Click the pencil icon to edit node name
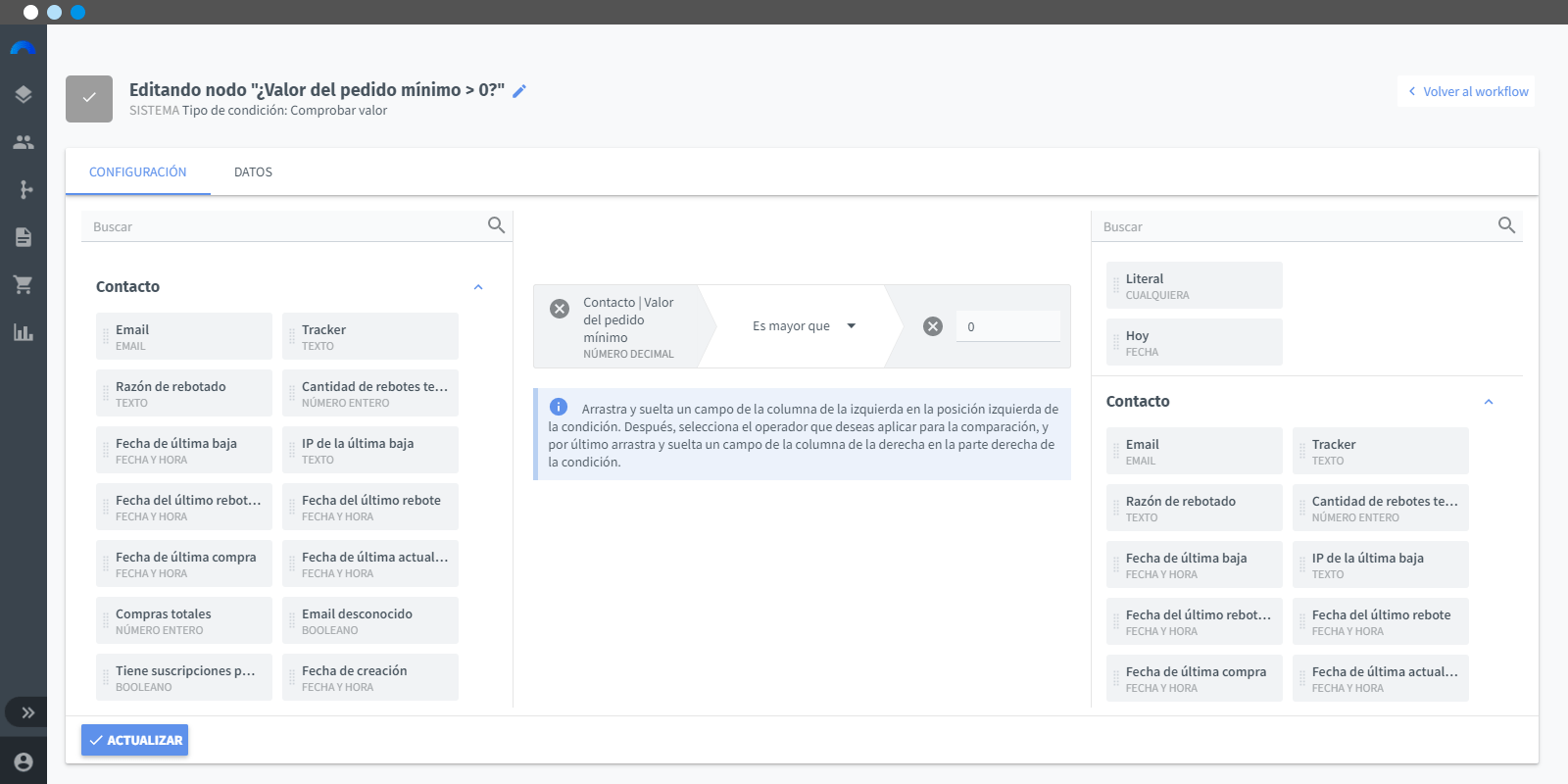Screen dimensions: 1568x784 coord(519,91)
